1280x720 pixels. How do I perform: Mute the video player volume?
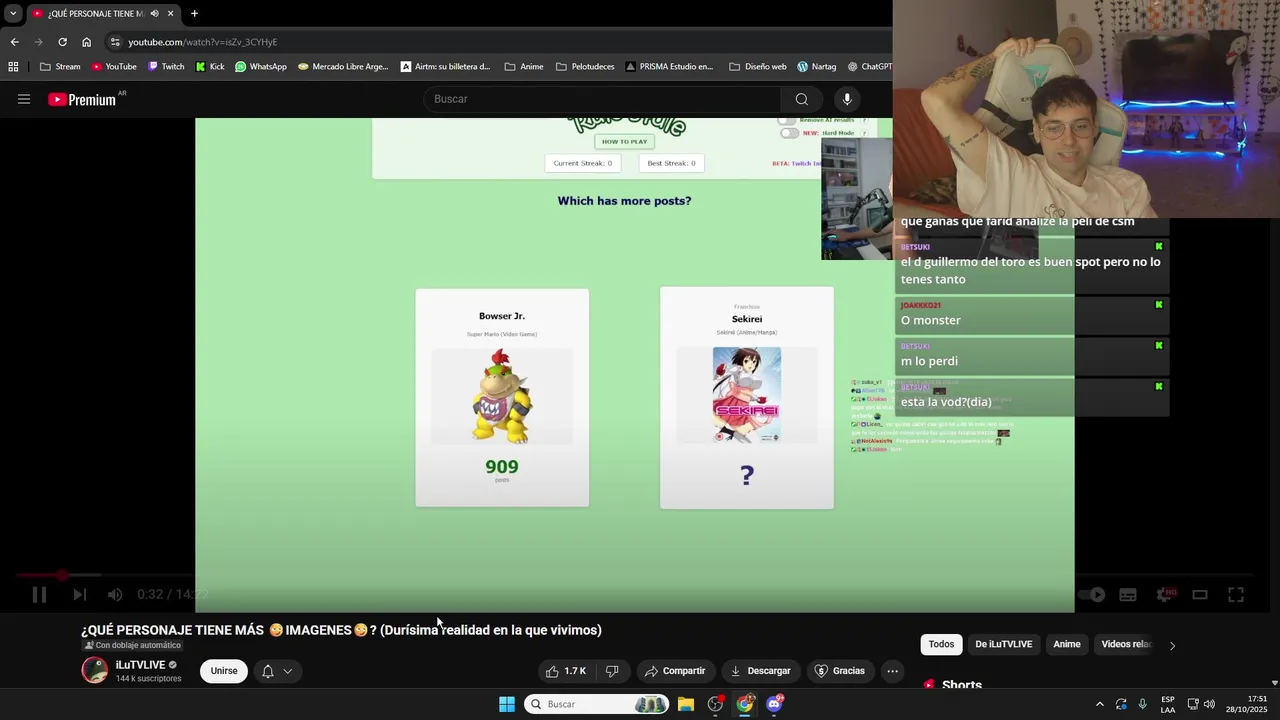(115, 595)
